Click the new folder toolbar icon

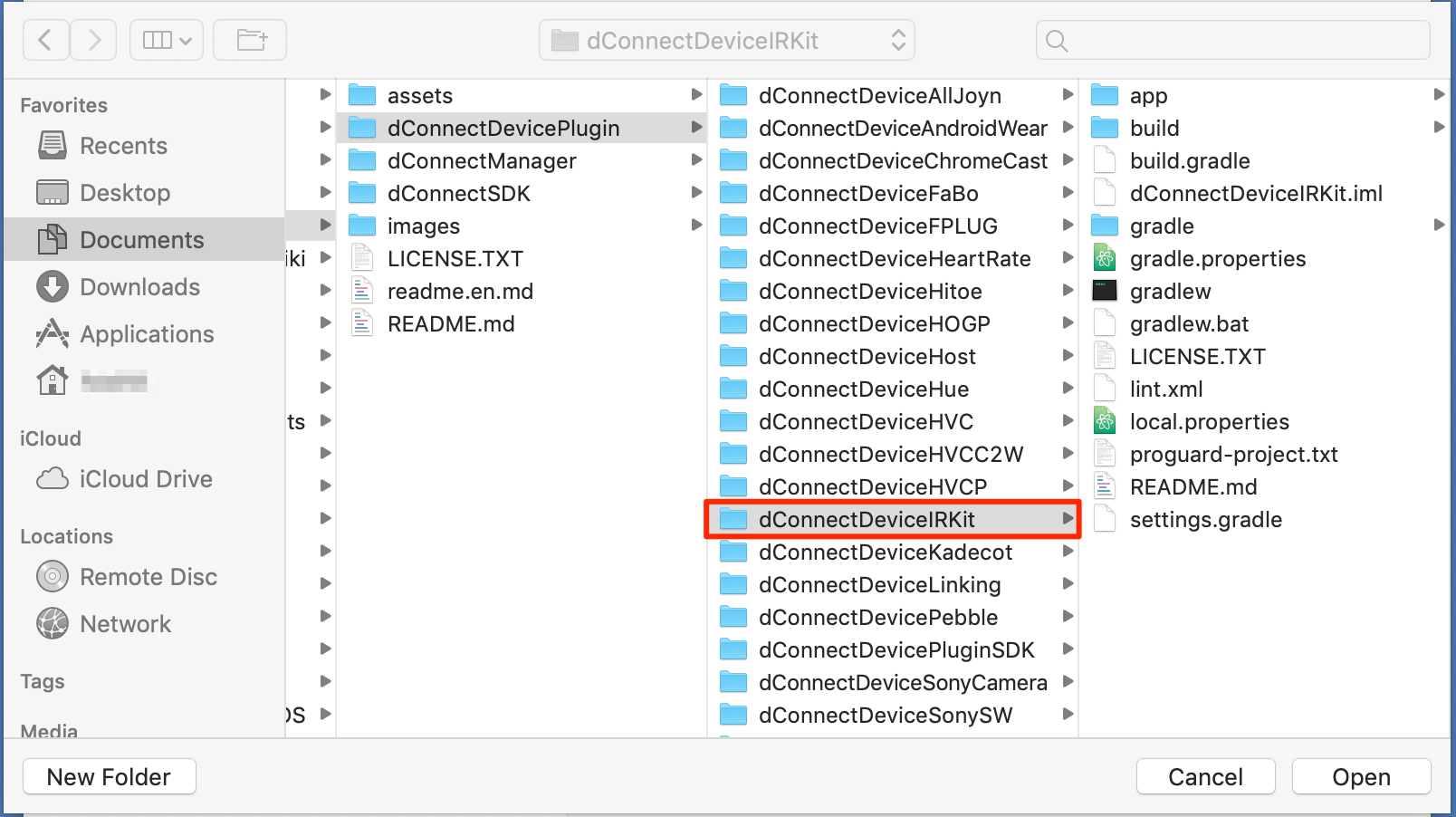click(x=250, y=41)
